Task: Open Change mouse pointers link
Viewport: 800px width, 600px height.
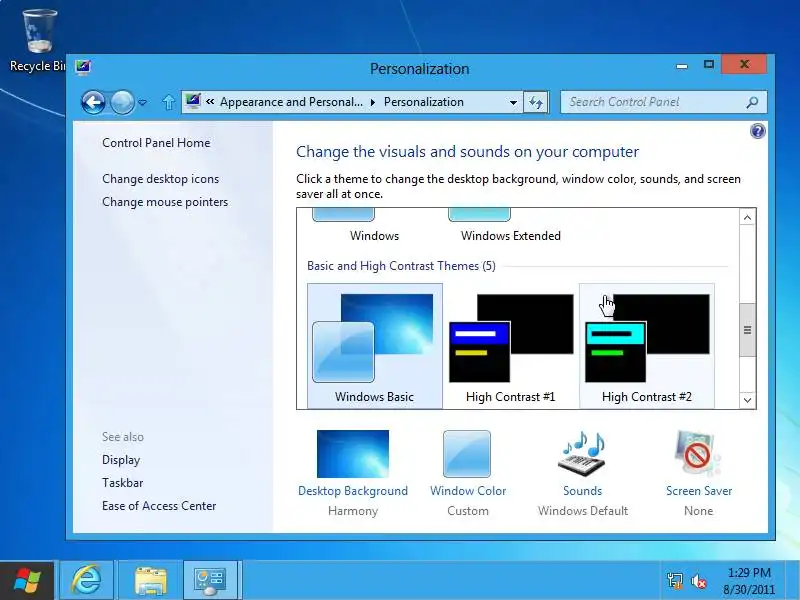Action: [165, 202]
